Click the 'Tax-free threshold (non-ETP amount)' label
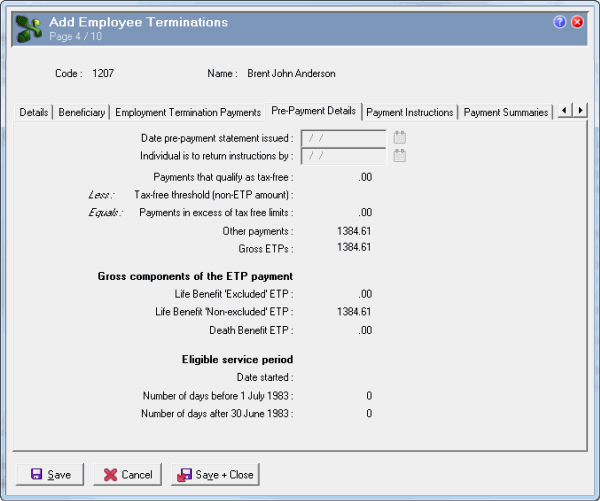This screenshot has width=600, height=501. coord(214,195)
